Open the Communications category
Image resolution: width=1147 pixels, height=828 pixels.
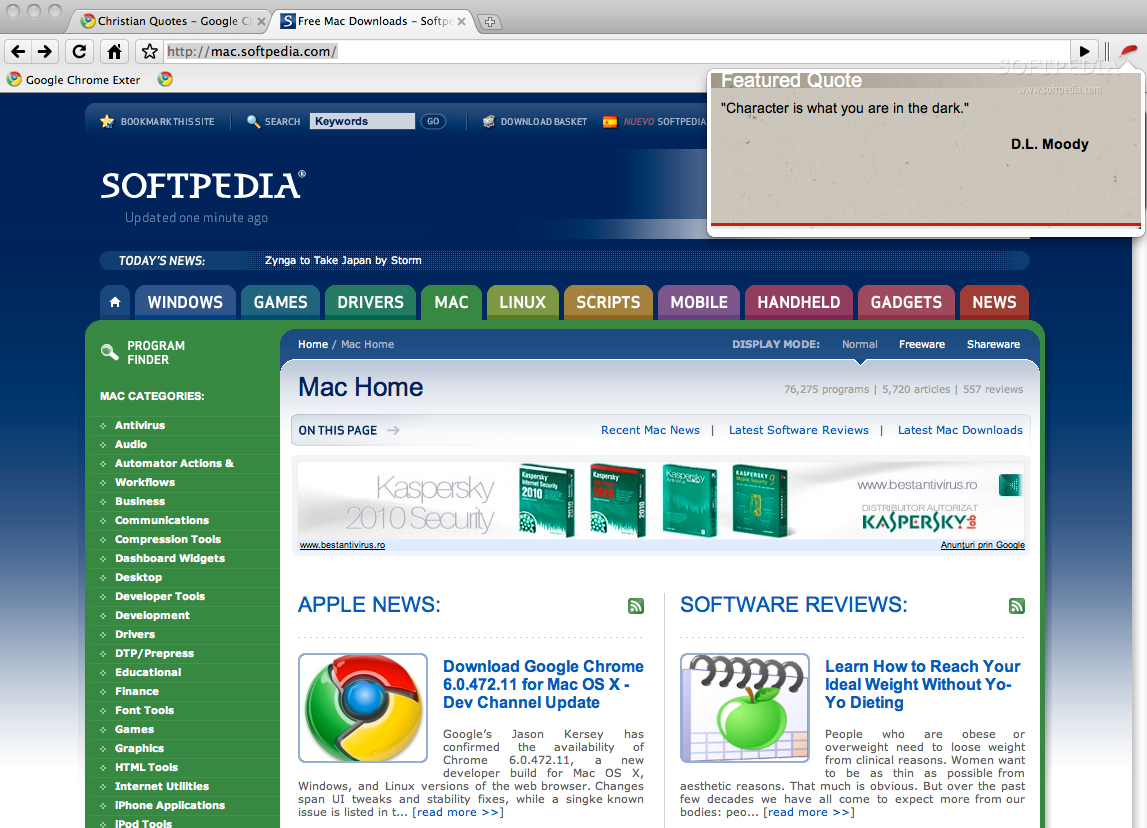(x=162, y=520)
